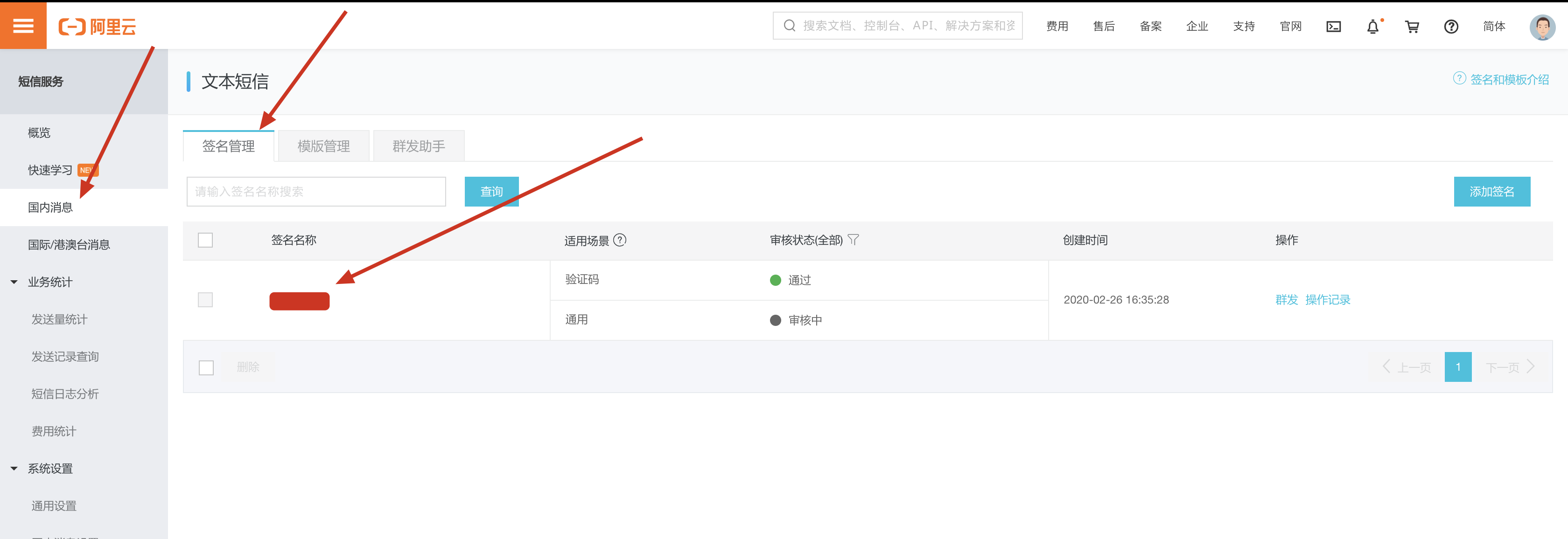Open the 操作记录 link
1568x539 pixels.
[x=1328, y=300]
